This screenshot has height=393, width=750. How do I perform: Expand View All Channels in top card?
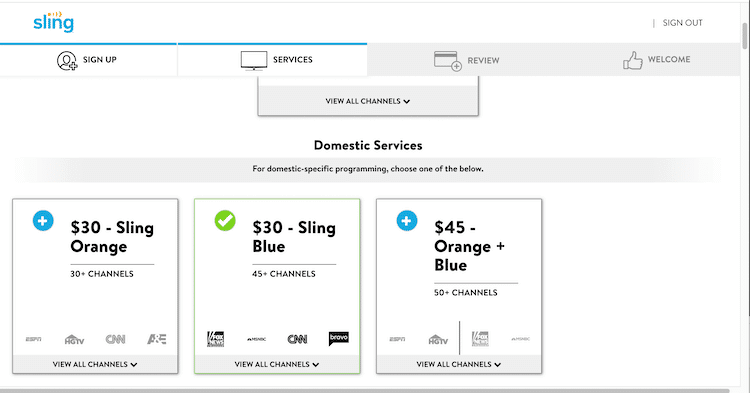pyautogui.click(x=368, y=101)
